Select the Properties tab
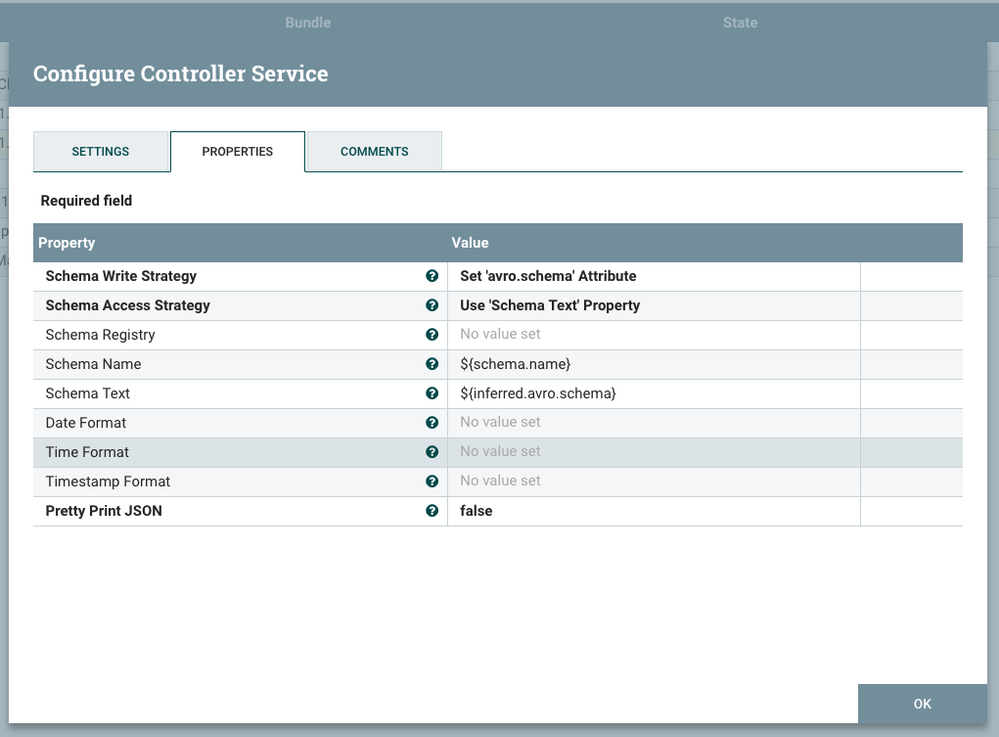Screen dimensions: 999x737 tap(237, 152)
